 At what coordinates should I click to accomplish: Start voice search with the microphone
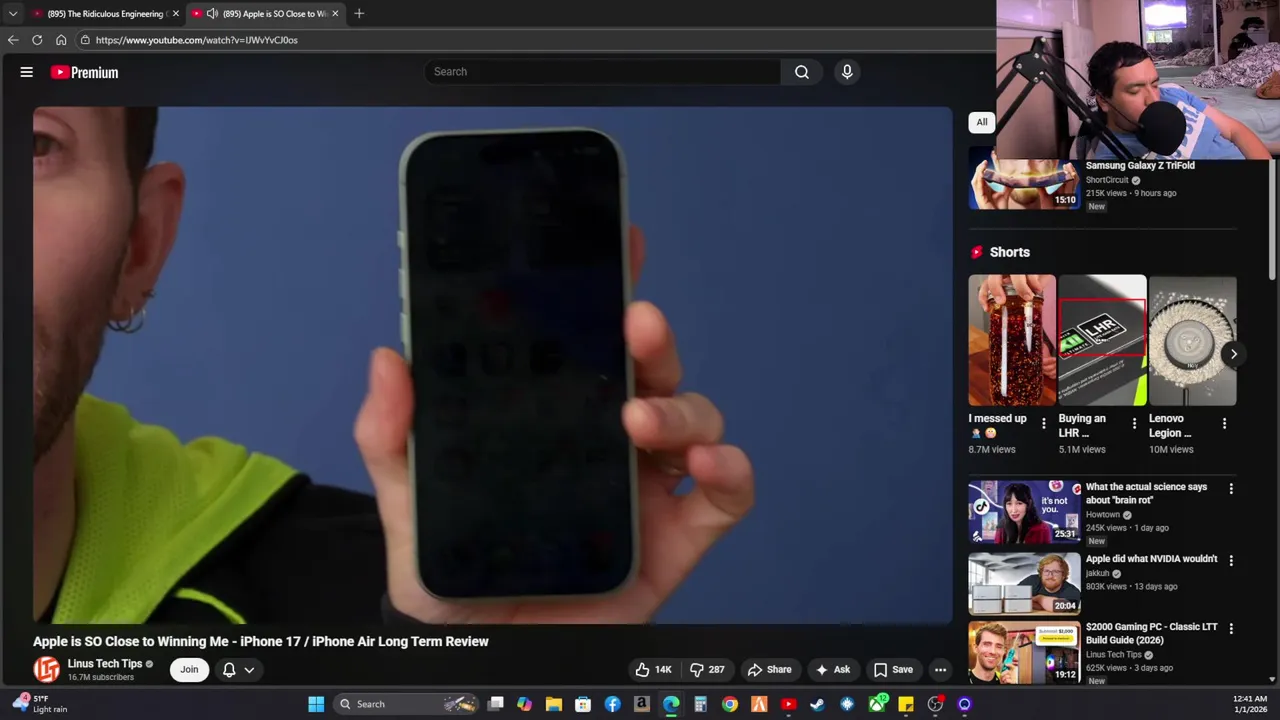coord(847,72)
